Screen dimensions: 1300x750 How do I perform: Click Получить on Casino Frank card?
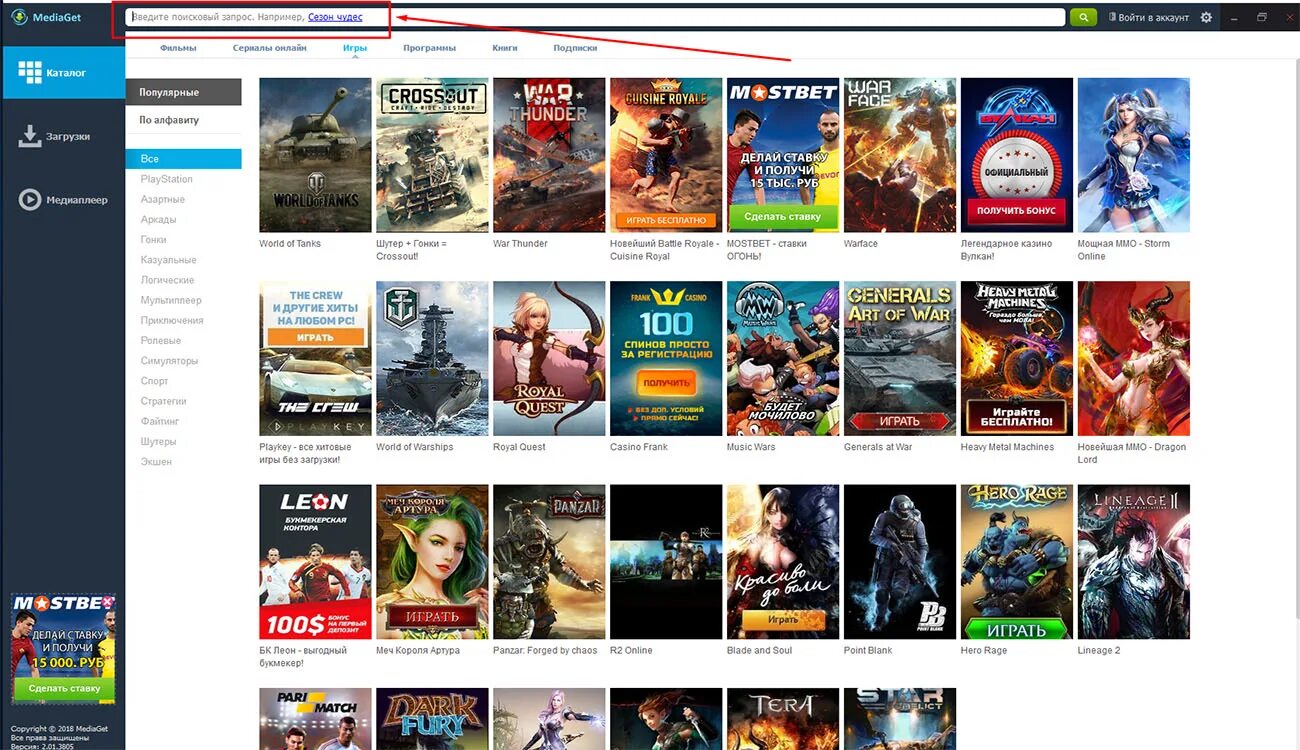[666, 382]
